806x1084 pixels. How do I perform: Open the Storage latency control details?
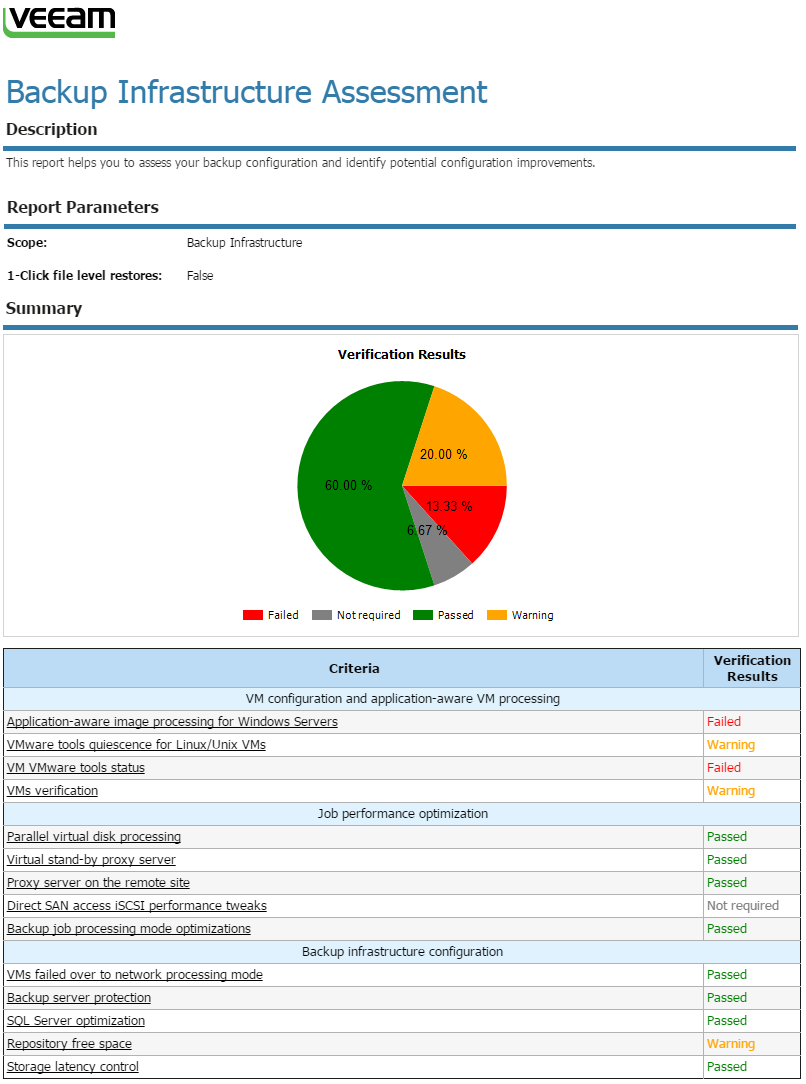coord(72,1066)
